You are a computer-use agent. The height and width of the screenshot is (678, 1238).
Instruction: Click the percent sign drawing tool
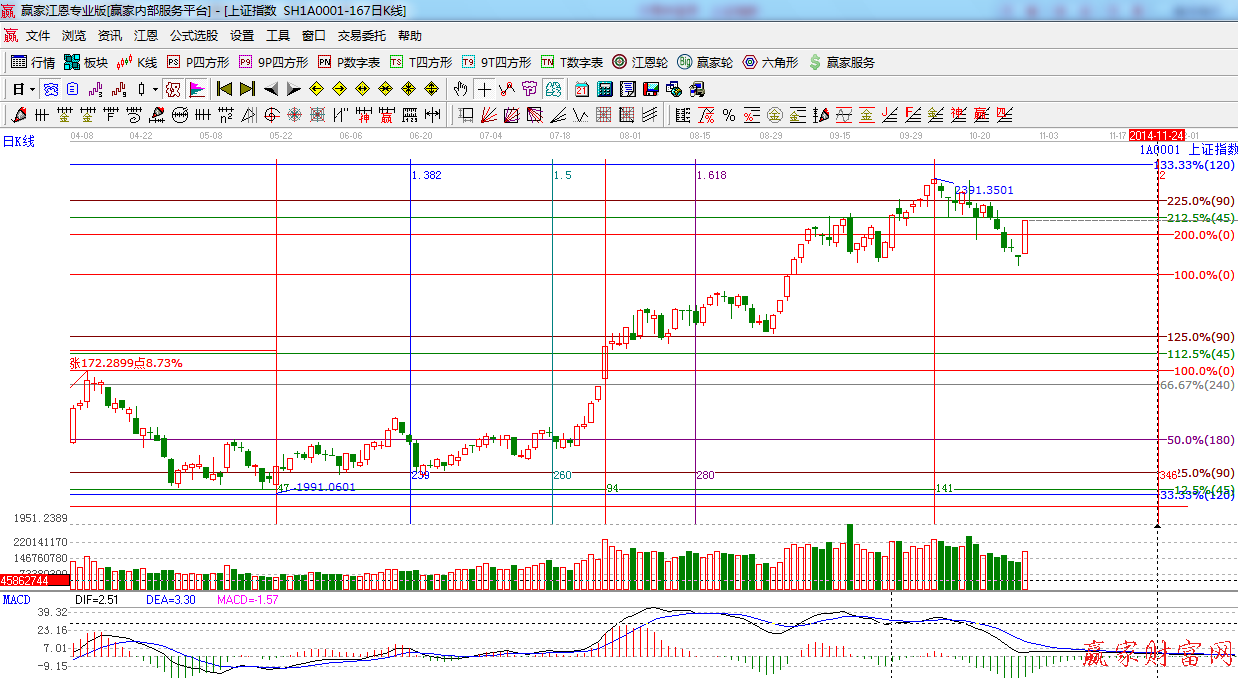pos(729,115)
